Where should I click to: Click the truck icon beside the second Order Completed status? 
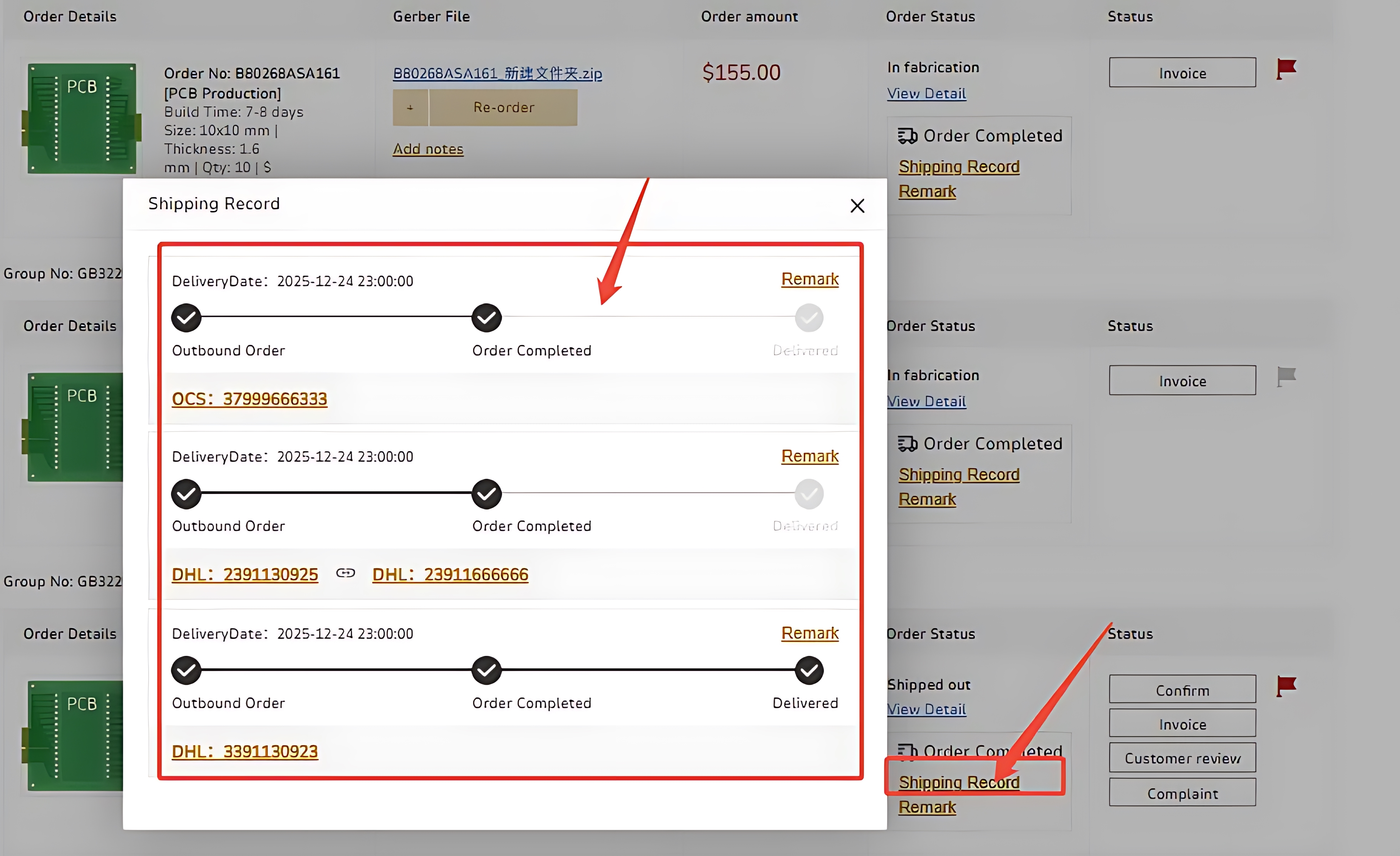click(908, 444)
